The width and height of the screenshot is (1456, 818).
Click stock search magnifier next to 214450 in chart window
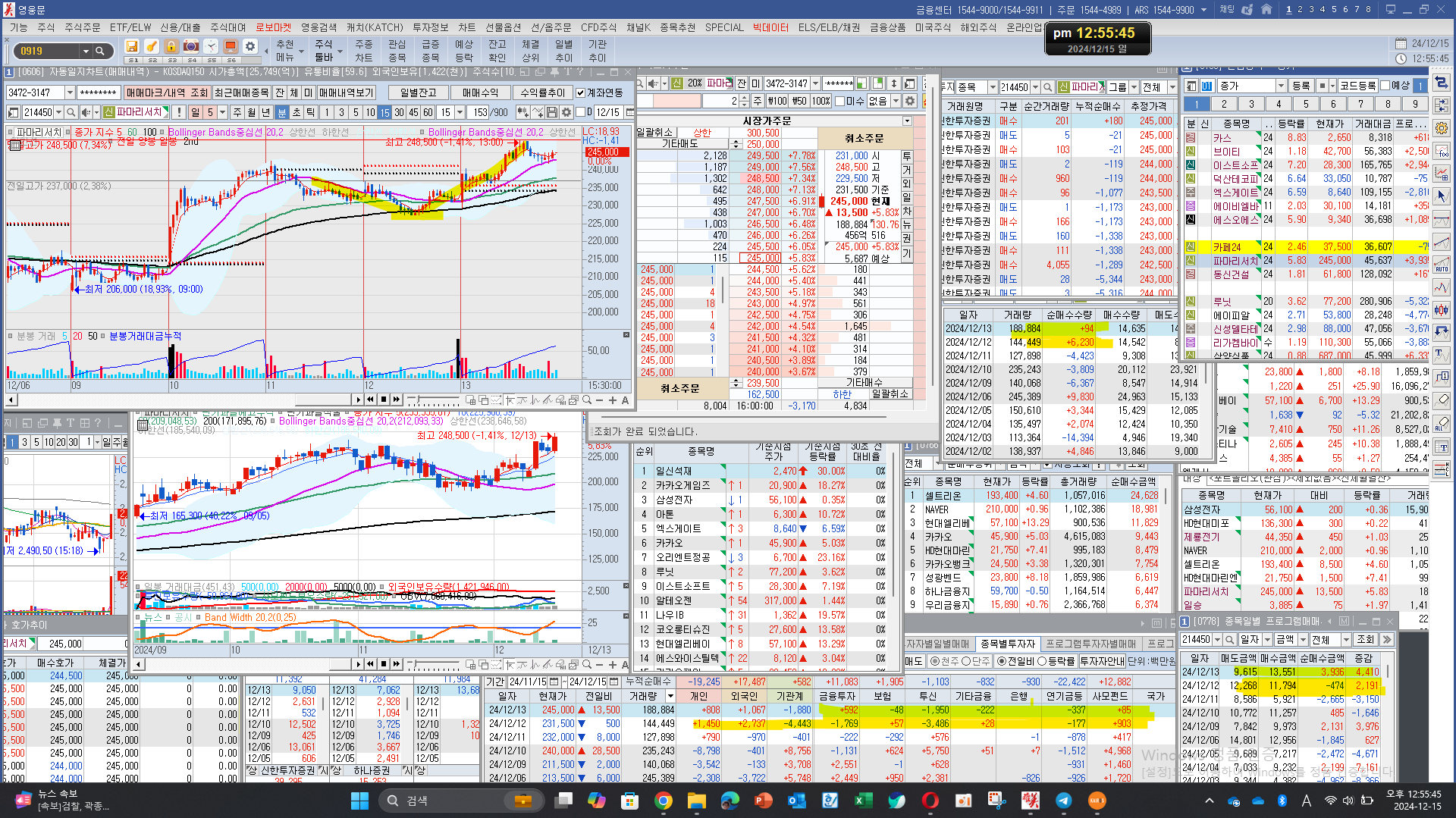tap(71, 112)
